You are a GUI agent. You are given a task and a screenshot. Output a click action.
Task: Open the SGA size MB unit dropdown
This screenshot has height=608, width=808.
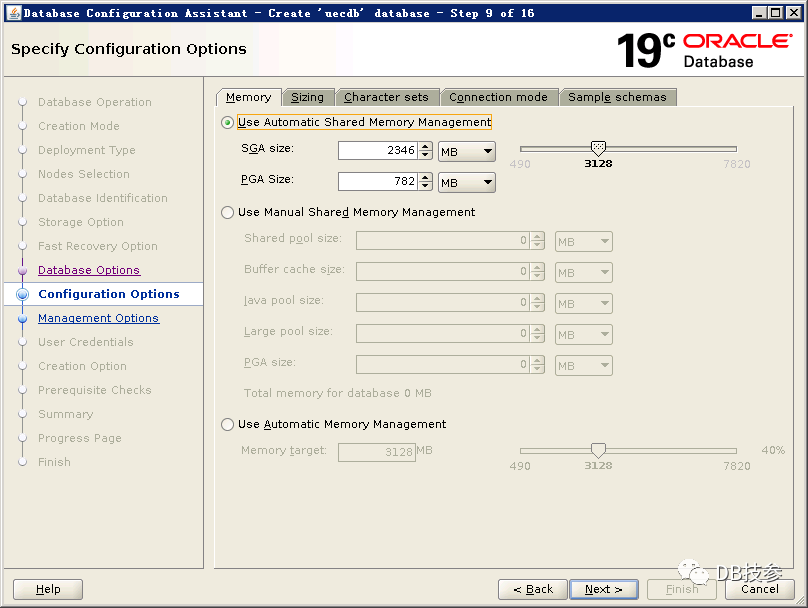pos(467,151)
